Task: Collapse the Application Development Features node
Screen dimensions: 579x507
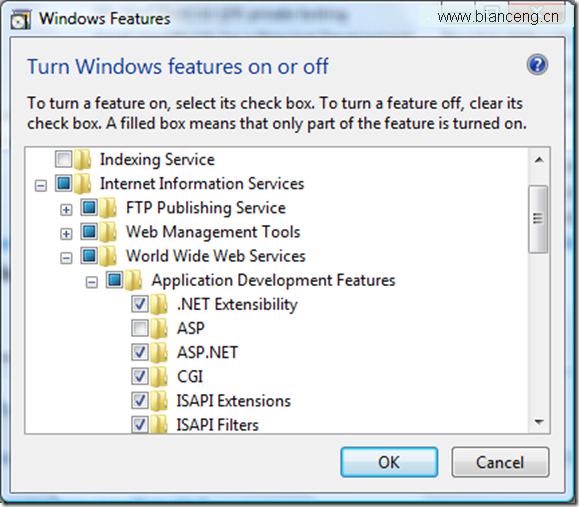Action: 92,282
